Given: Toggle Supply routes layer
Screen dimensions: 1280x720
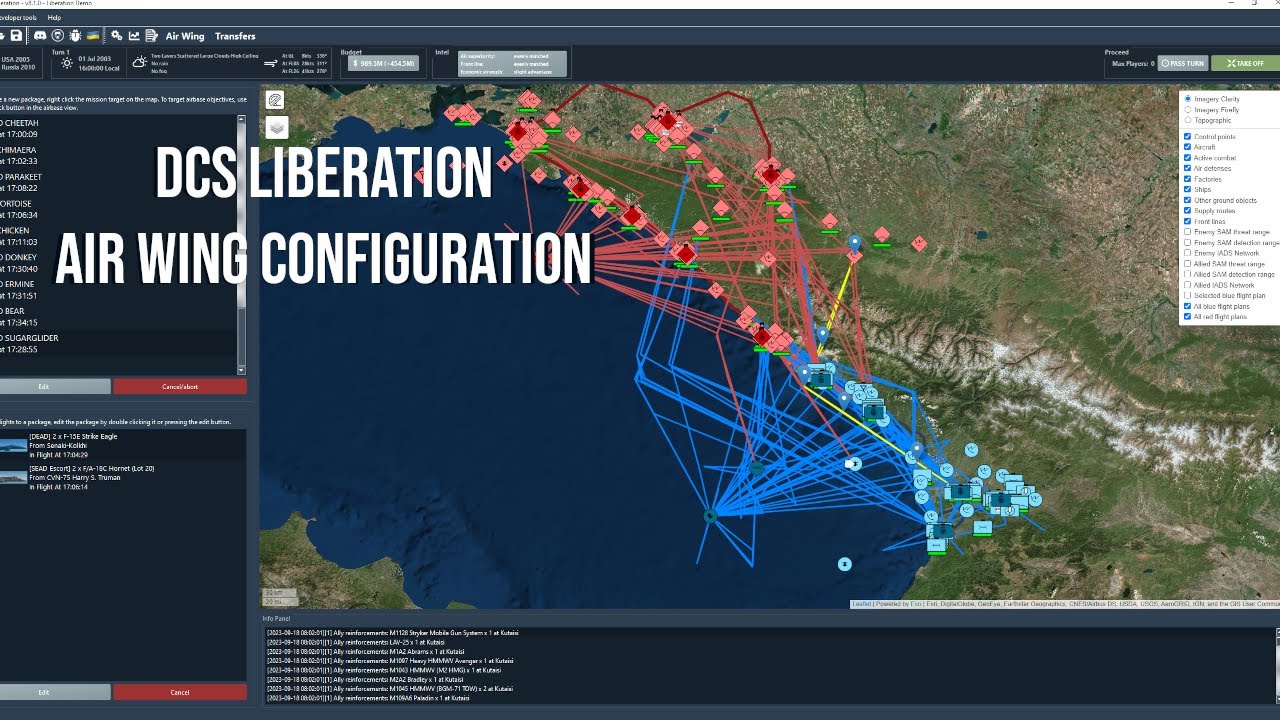Looking at the screenshot, I should (1187, 211).
